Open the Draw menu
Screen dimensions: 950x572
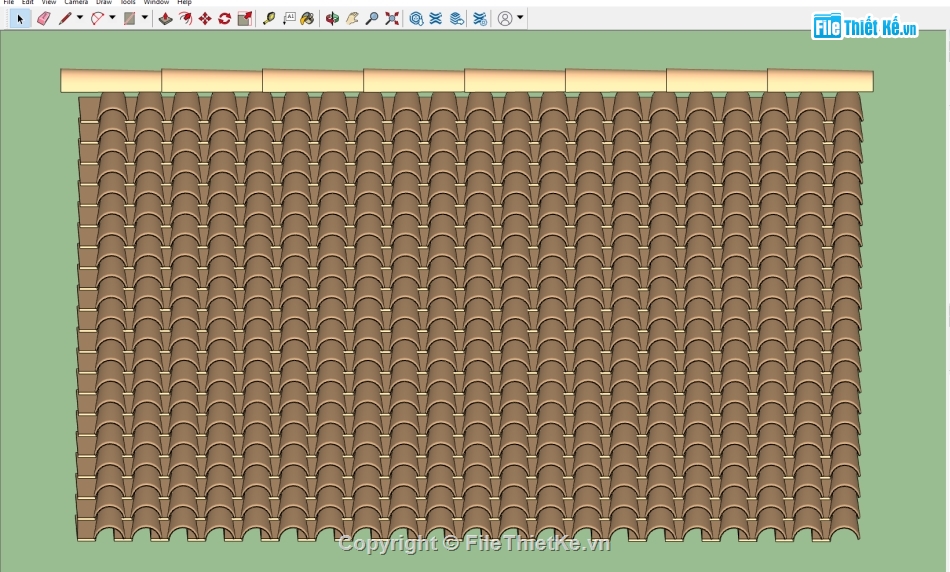click(x=104, y=2)
